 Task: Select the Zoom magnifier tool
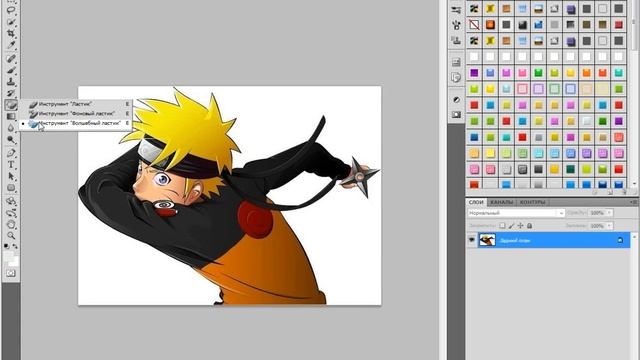11,236
